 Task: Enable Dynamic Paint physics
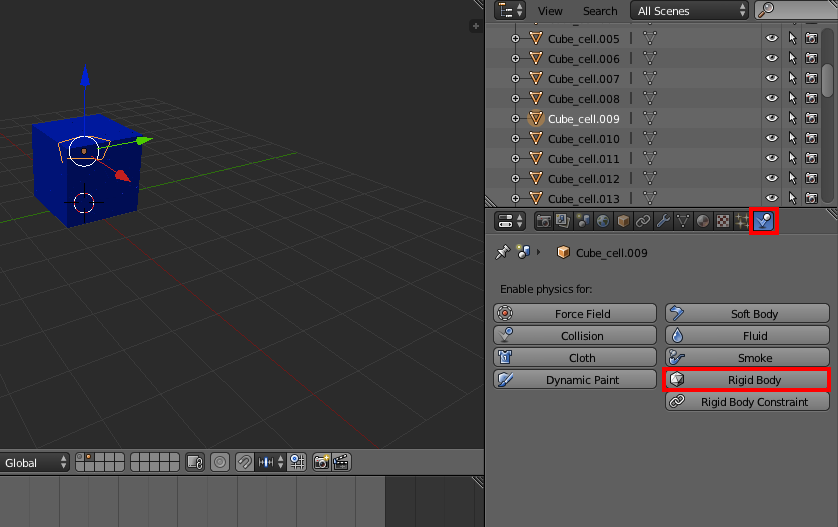tap(575, 379)
